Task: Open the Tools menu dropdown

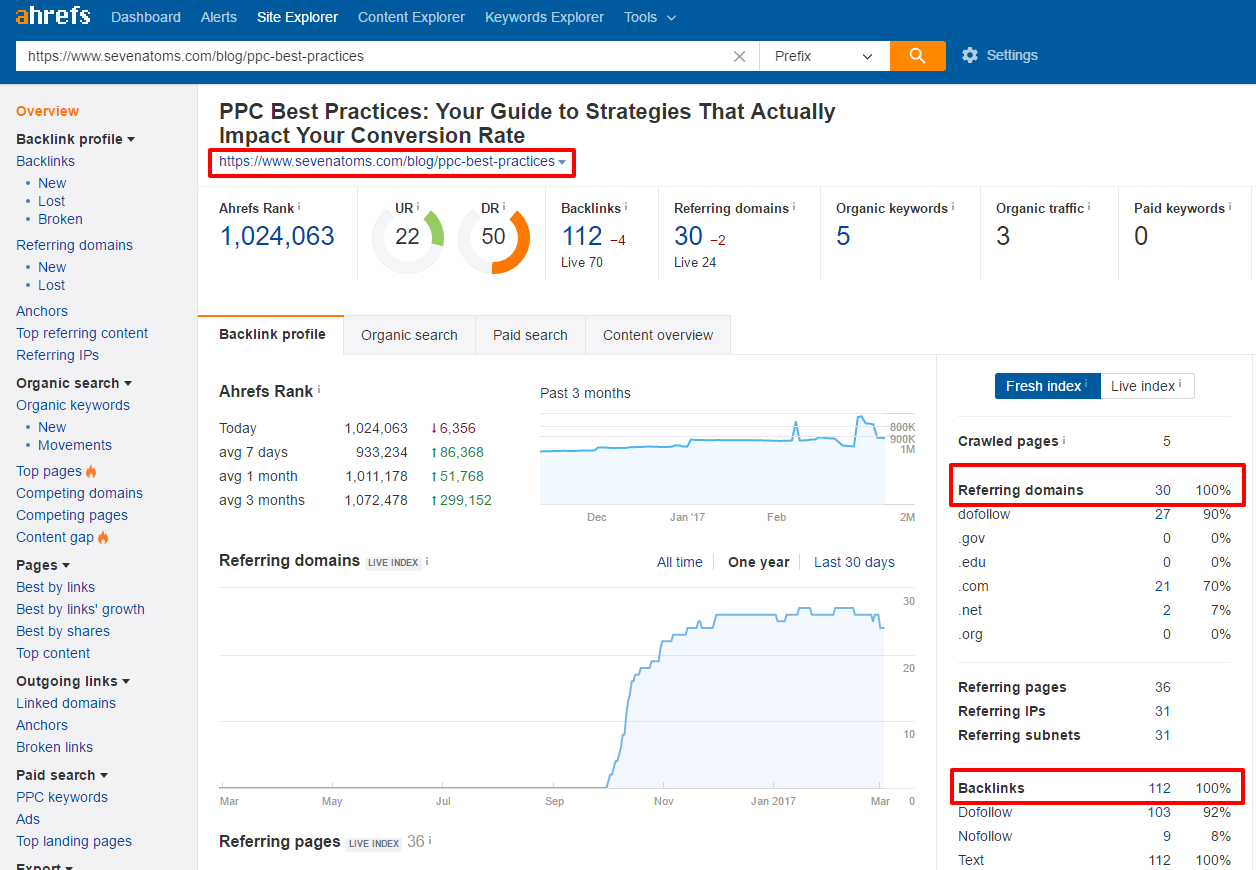Action: 650,17
